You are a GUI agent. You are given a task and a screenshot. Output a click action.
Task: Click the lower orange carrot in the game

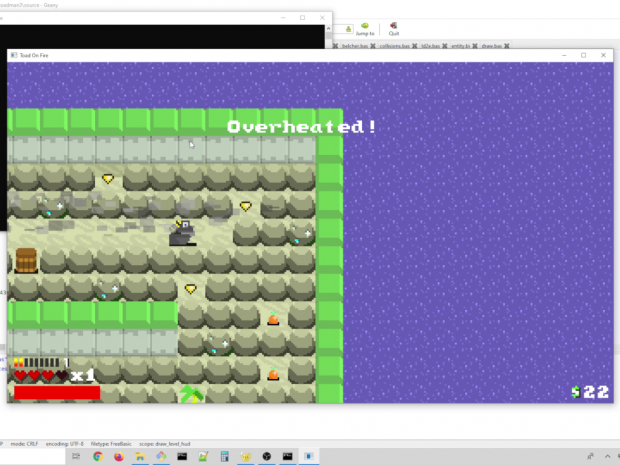(273, 374)
